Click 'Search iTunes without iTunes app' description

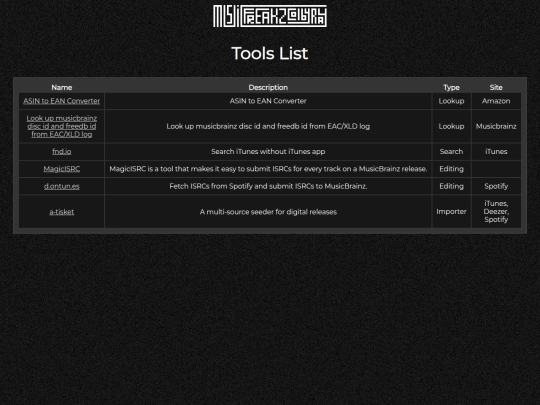tap(268, 152)
